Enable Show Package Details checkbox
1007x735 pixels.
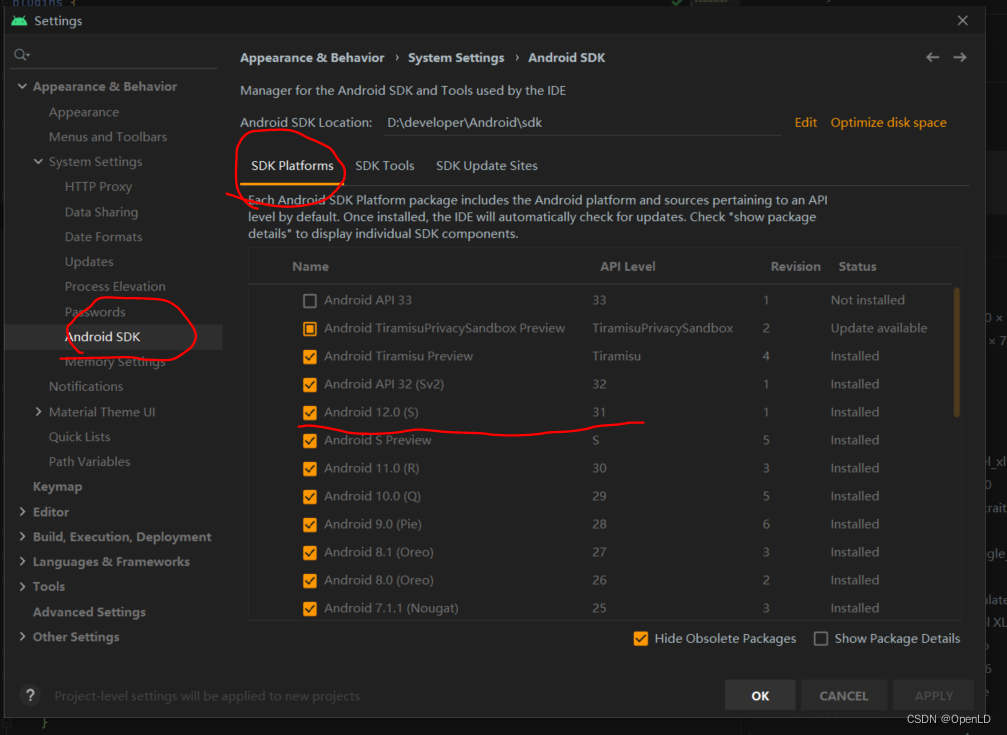(x=821, y=639)
